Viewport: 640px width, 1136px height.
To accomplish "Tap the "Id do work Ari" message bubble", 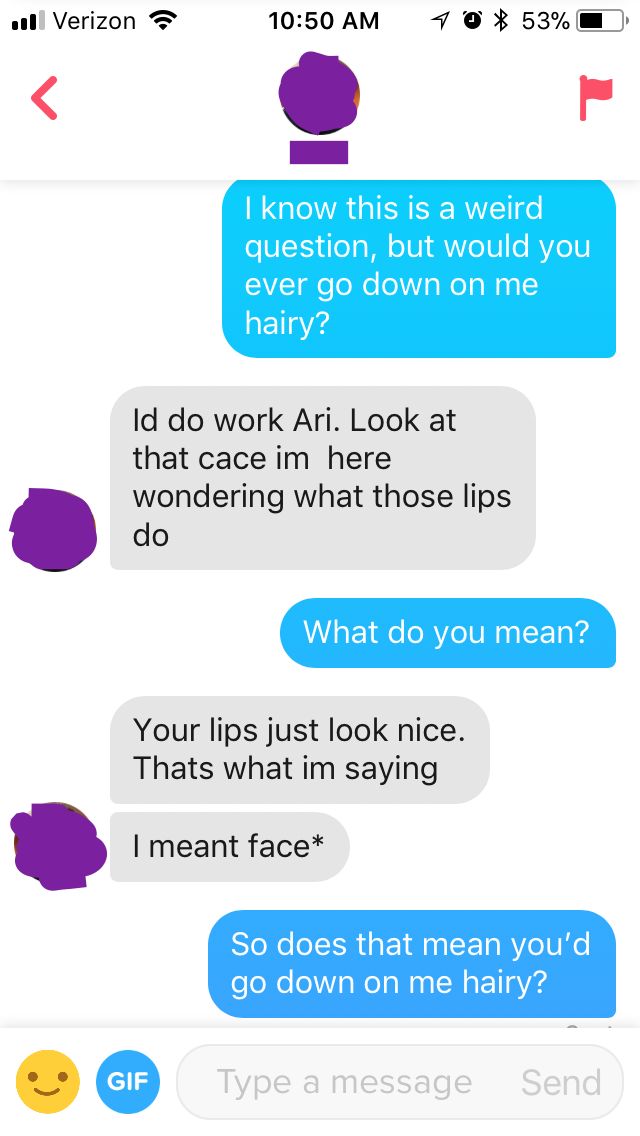I will [323, 477].
